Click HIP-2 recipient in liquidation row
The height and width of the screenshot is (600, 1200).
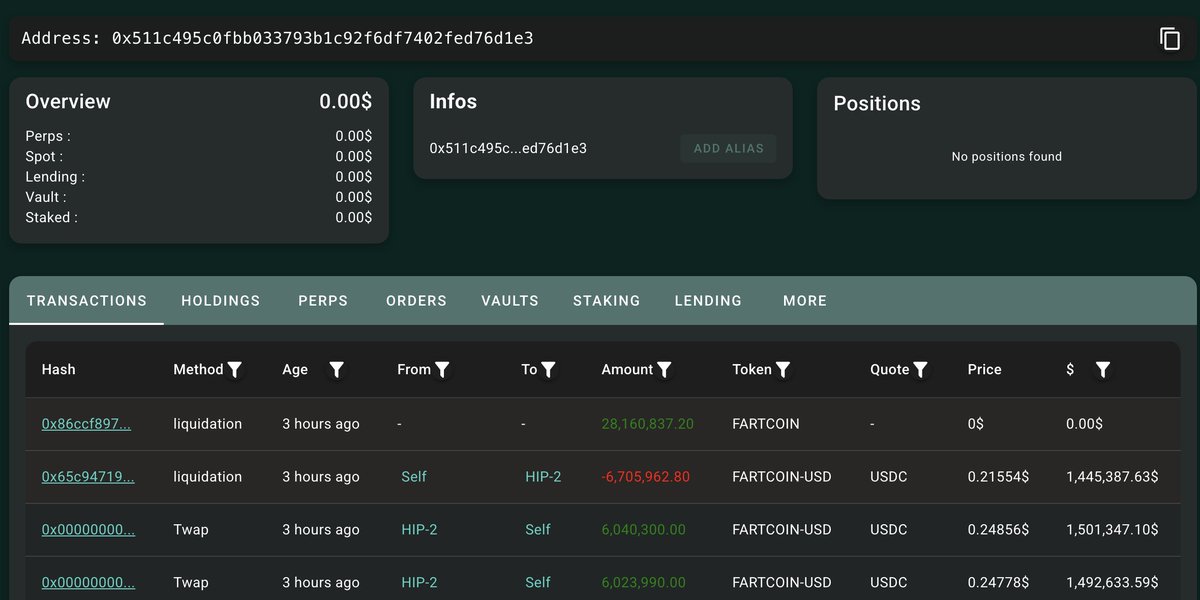point(543,477)
